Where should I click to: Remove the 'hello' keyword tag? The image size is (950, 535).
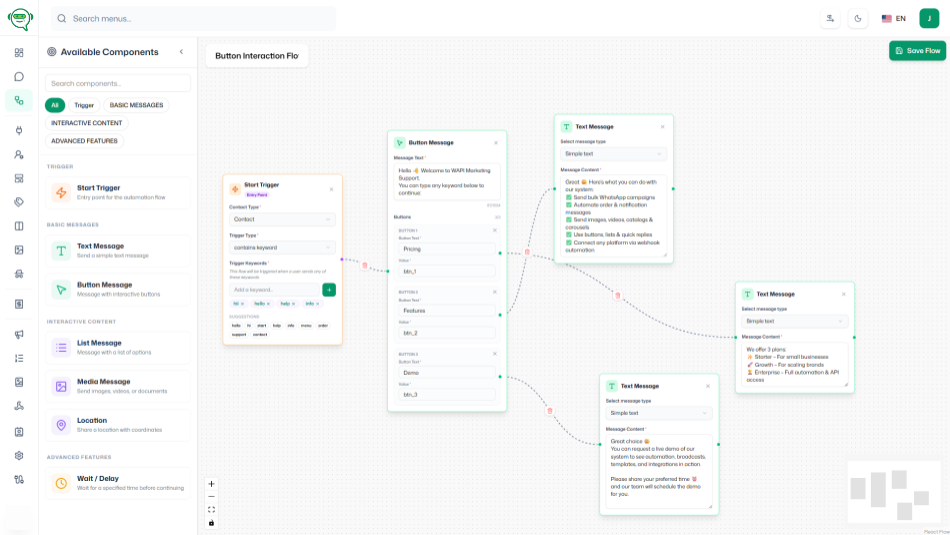tap(268, 304)
